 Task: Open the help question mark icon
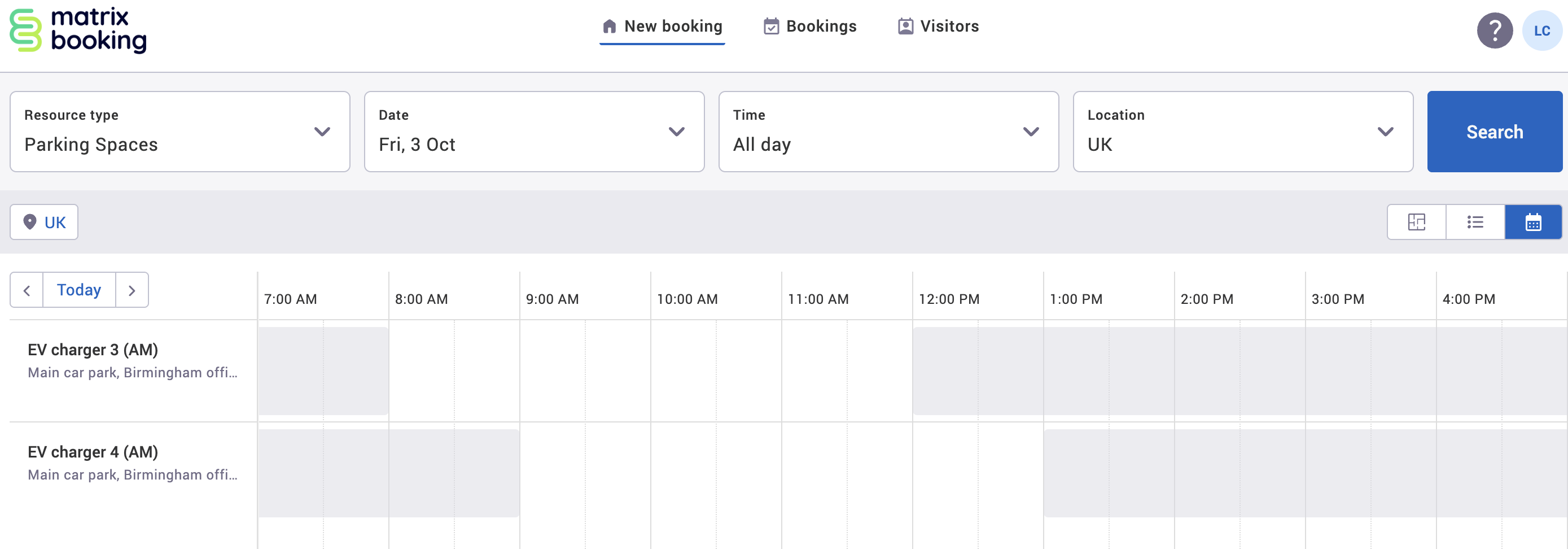[x=1495, y=30]
